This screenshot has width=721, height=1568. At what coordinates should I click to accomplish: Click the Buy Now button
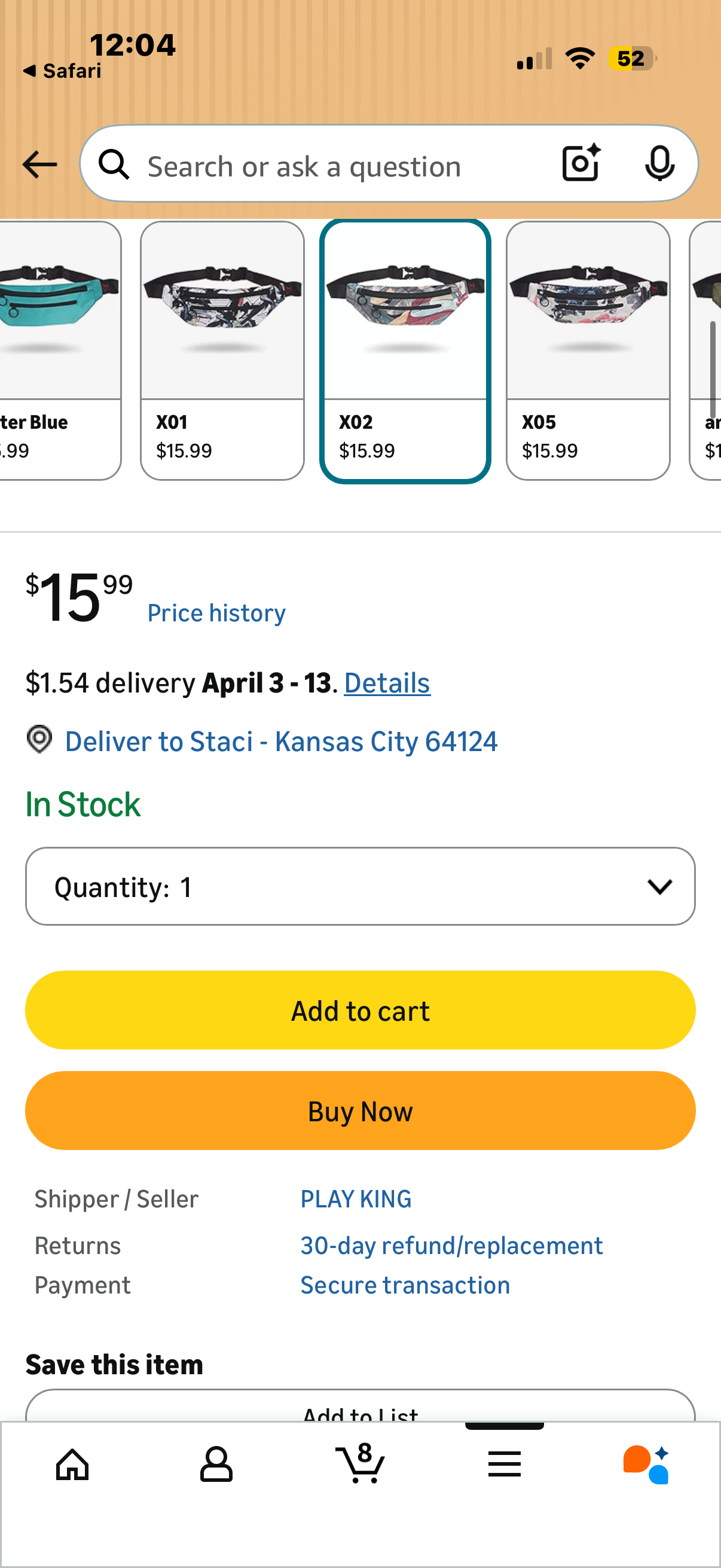pyautogui.click(x=360, y=1111)
